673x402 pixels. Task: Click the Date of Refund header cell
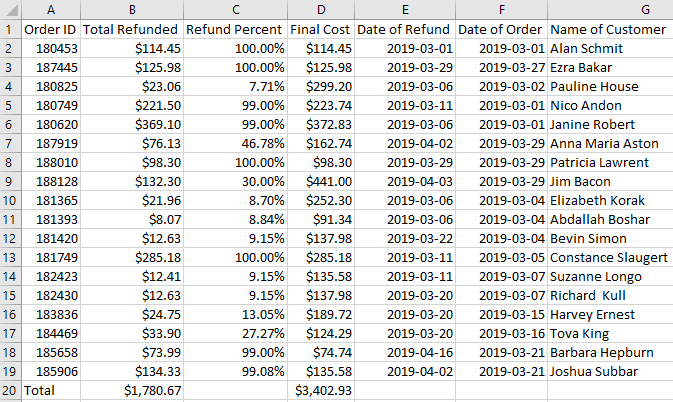pyautogui.click(x=405, y=29)
